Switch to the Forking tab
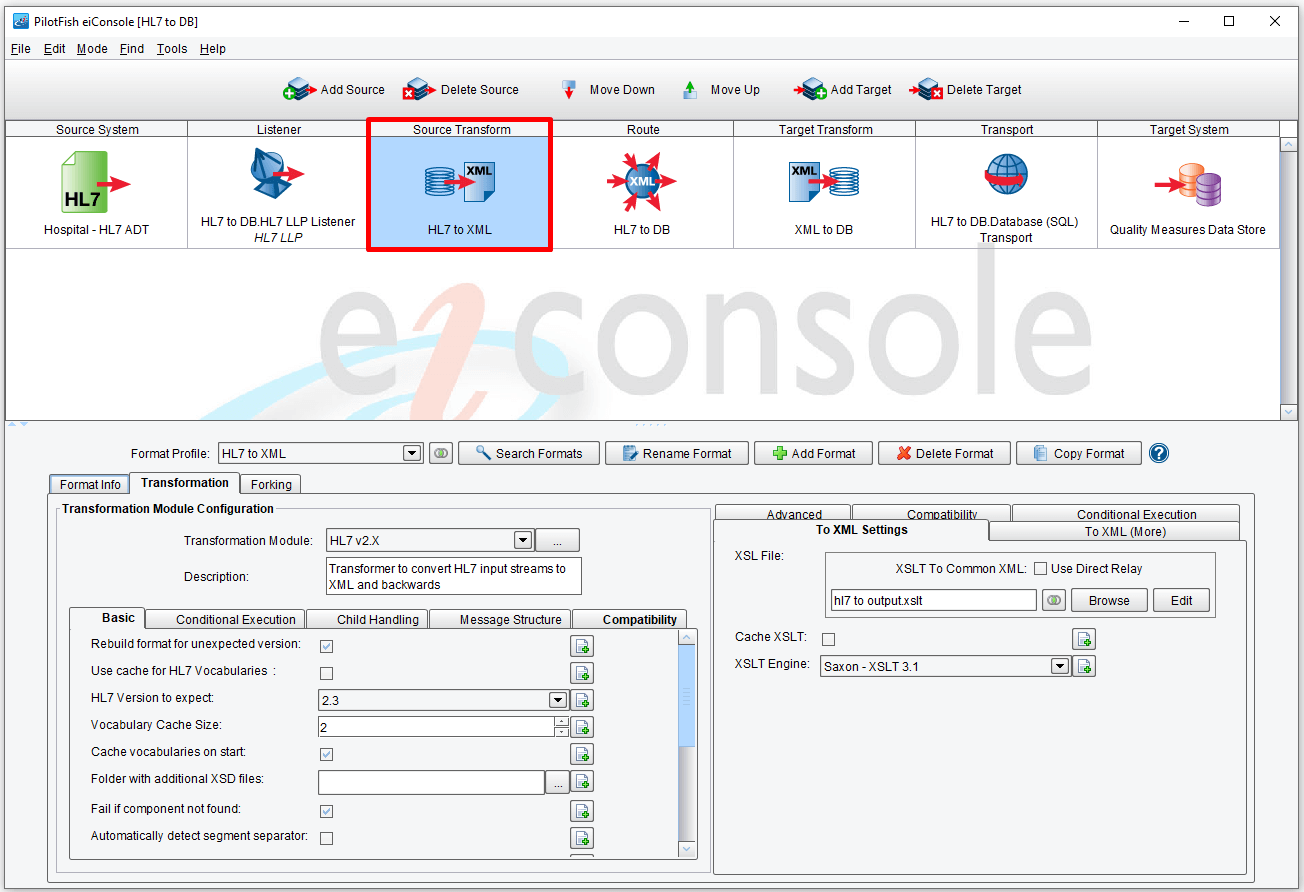The image size is (1304, 892). 271,484
